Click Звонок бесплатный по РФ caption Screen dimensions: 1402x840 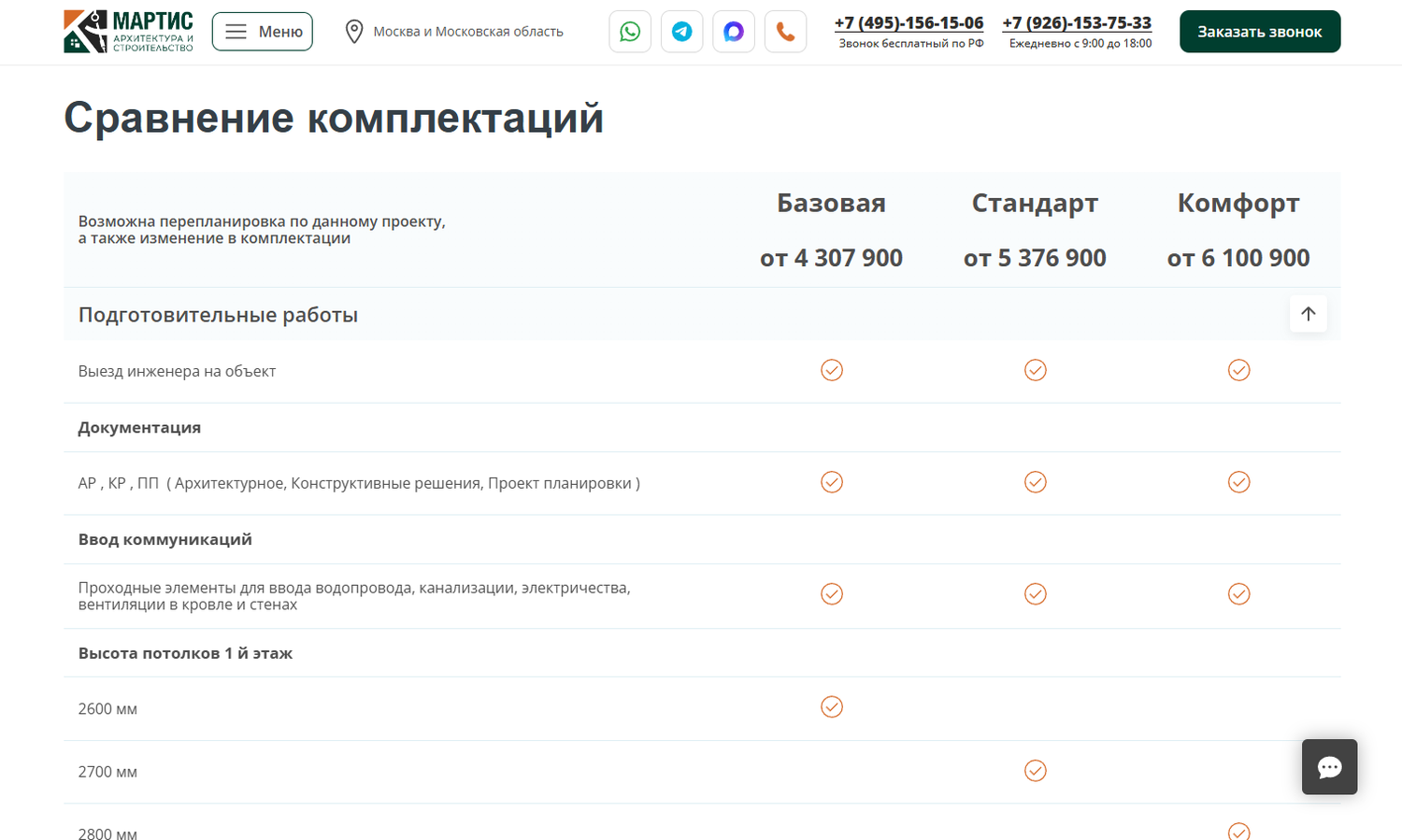[911, 44]
